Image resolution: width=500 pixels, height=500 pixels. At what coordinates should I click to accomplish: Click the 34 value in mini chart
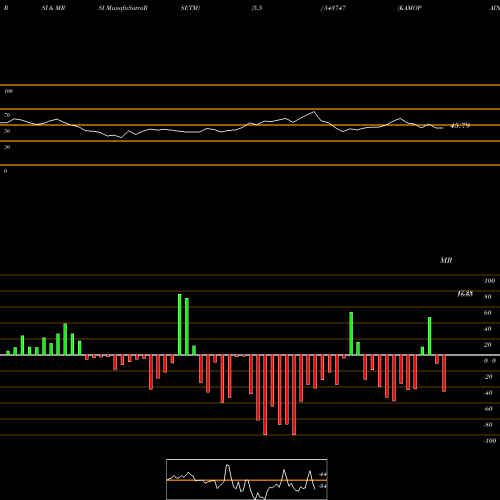click(323, 486)
